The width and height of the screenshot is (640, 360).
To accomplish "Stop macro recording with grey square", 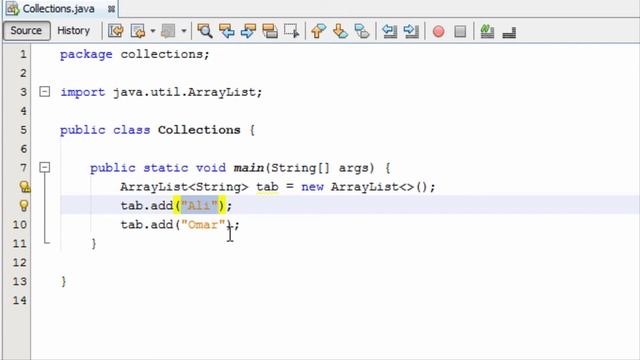I will tap(460, 31).
